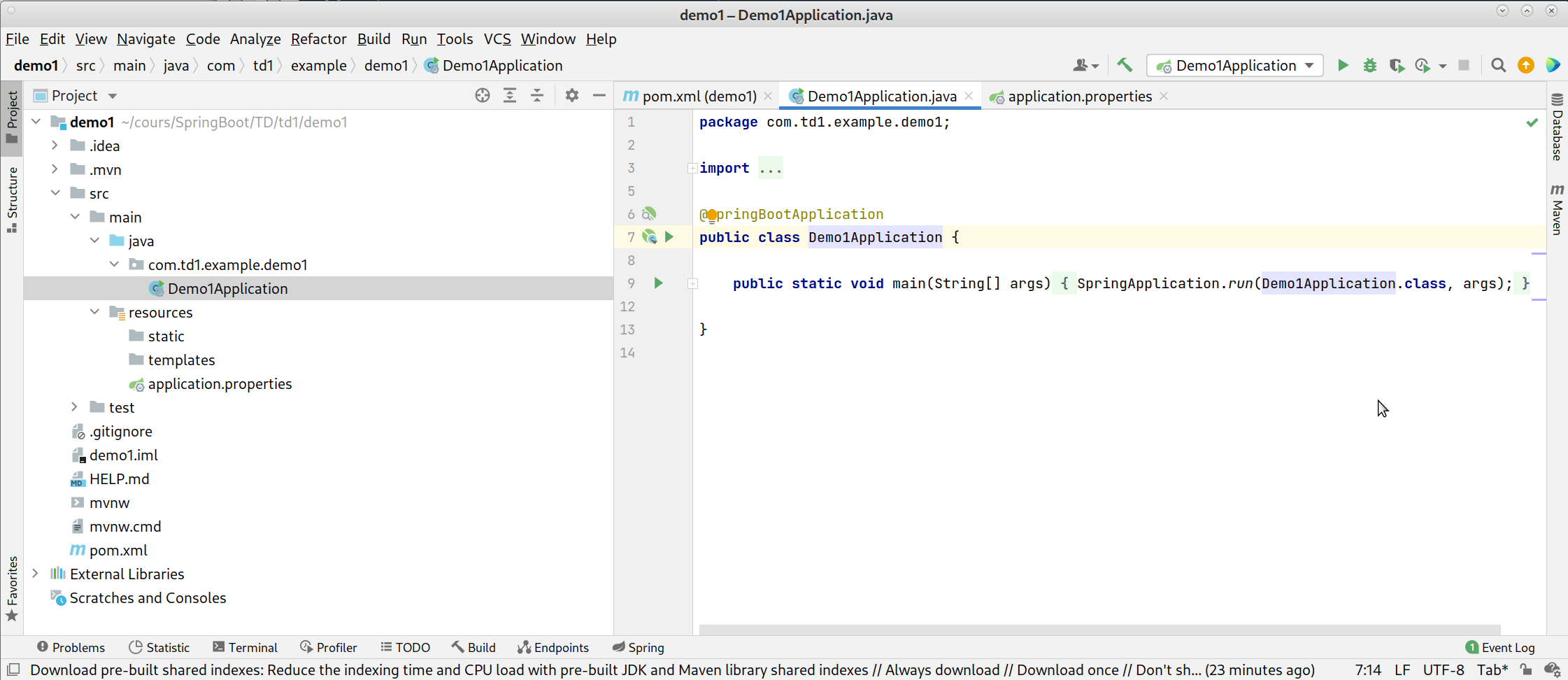The height and width of the screenshot is (680, 1568).
Task: Run with Coverage shield icon
Action: click(1396, 66)
